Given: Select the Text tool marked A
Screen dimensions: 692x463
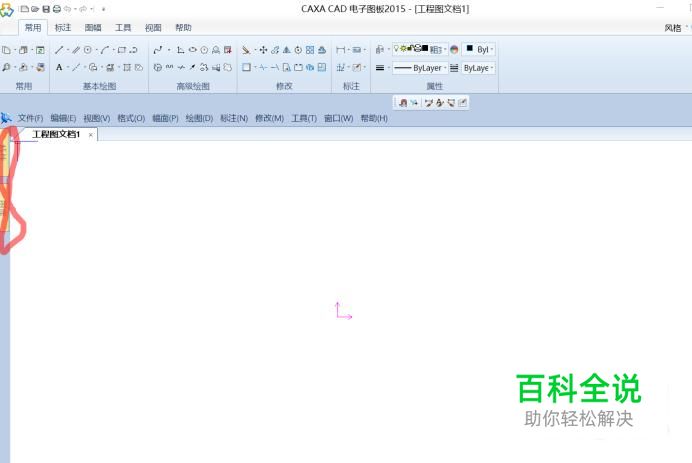Looking at the screenshot, I should tap(59, 68).
